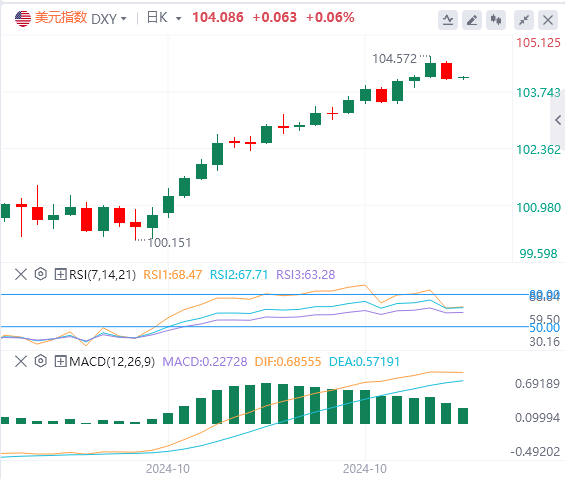The height and width of the screenshot is (479, 565).
Task: Click the candle at 104.572 high
Action: (430, 68)
